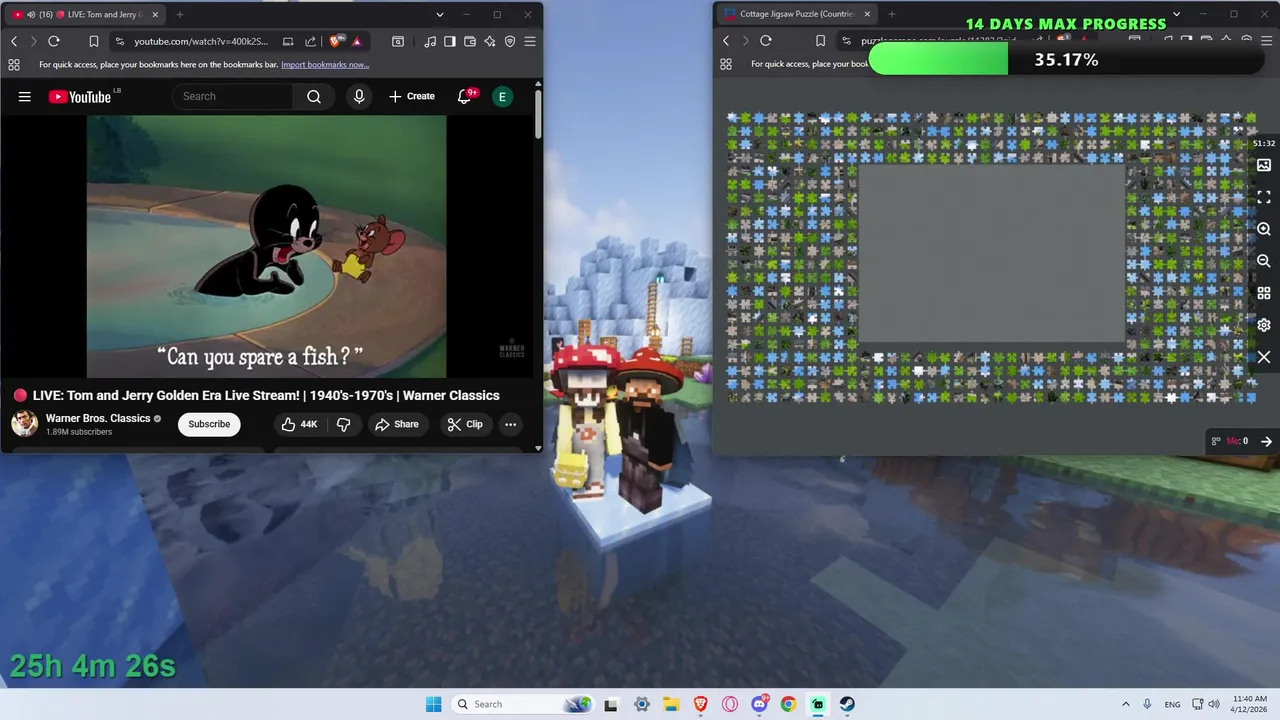Open the jigsaw puzzle settings gear
The height and width of the screenshot is (720, 1280).
tap(1264, 325)
